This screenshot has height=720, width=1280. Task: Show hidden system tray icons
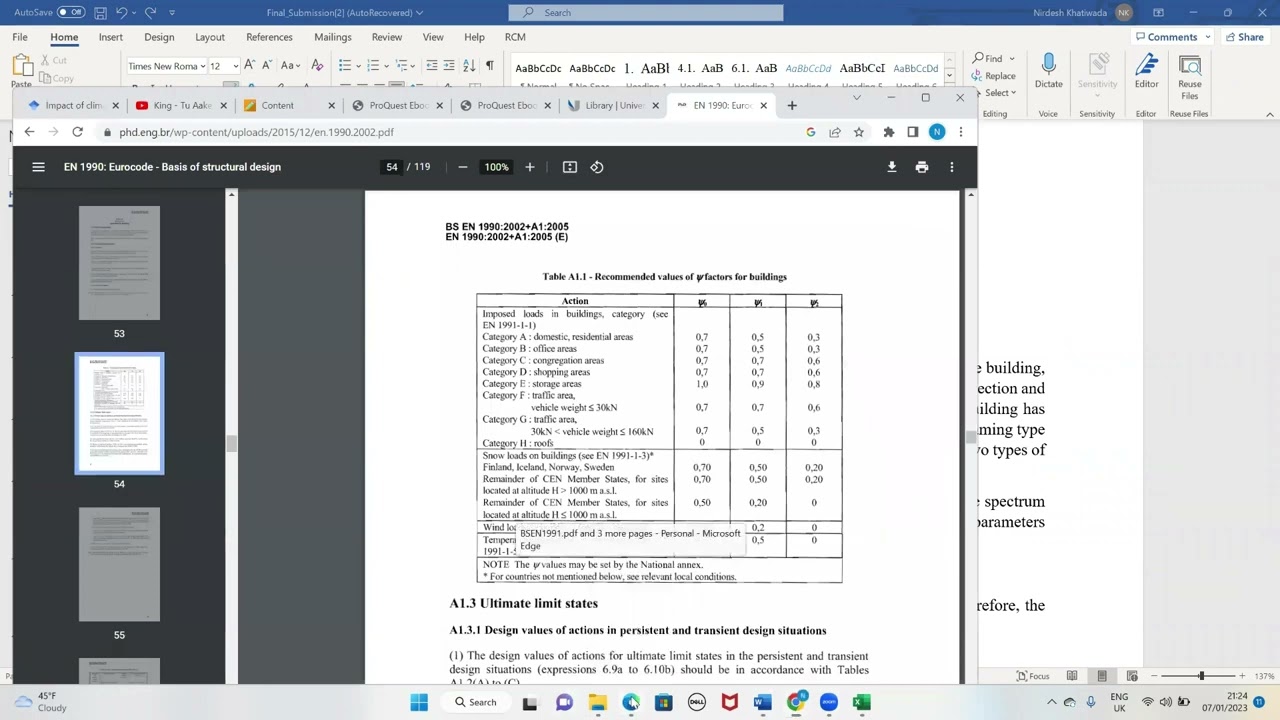tap(1051, 702)
